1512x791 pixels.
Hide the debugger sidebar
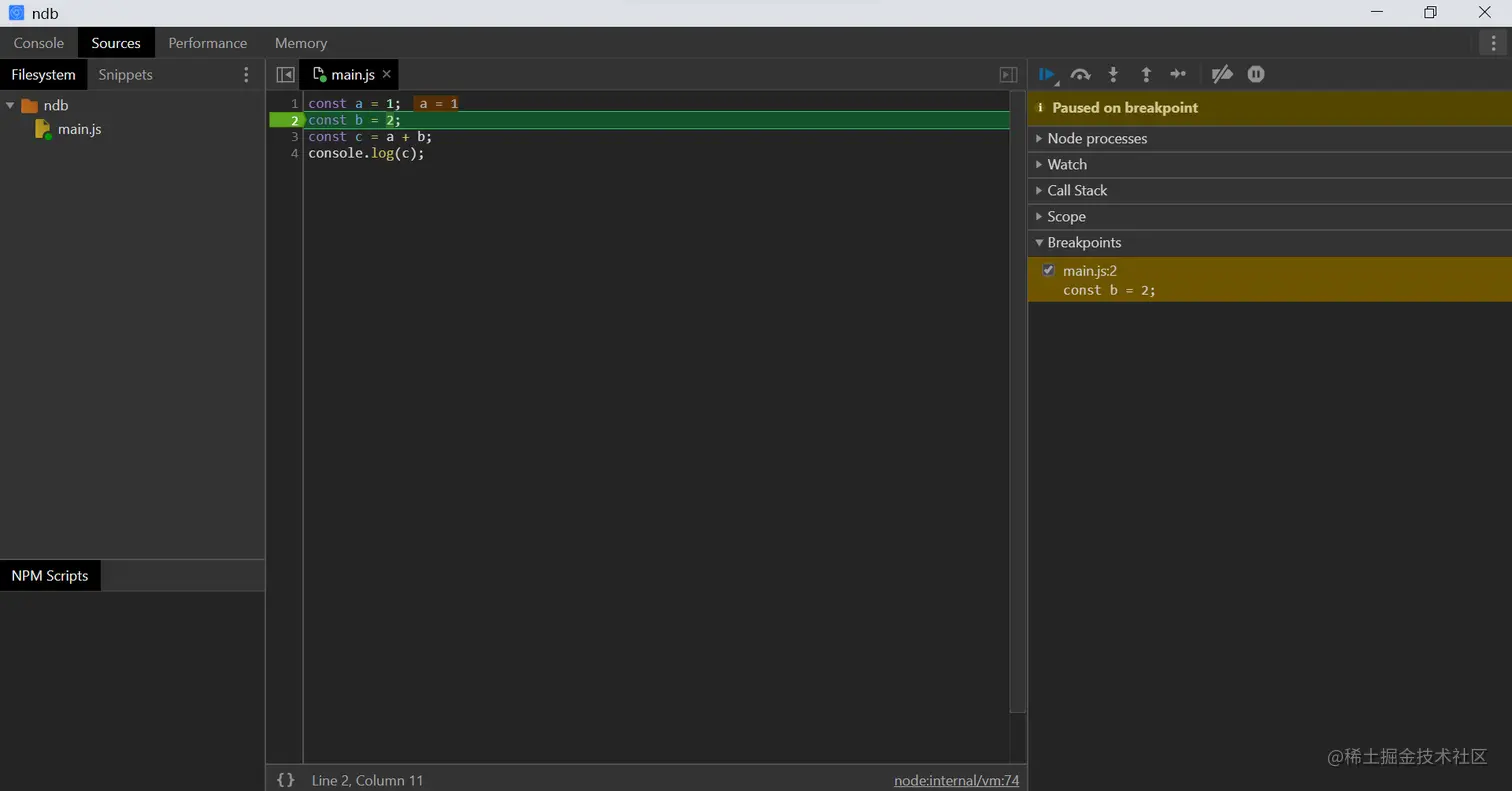[x=1008, y=75]
